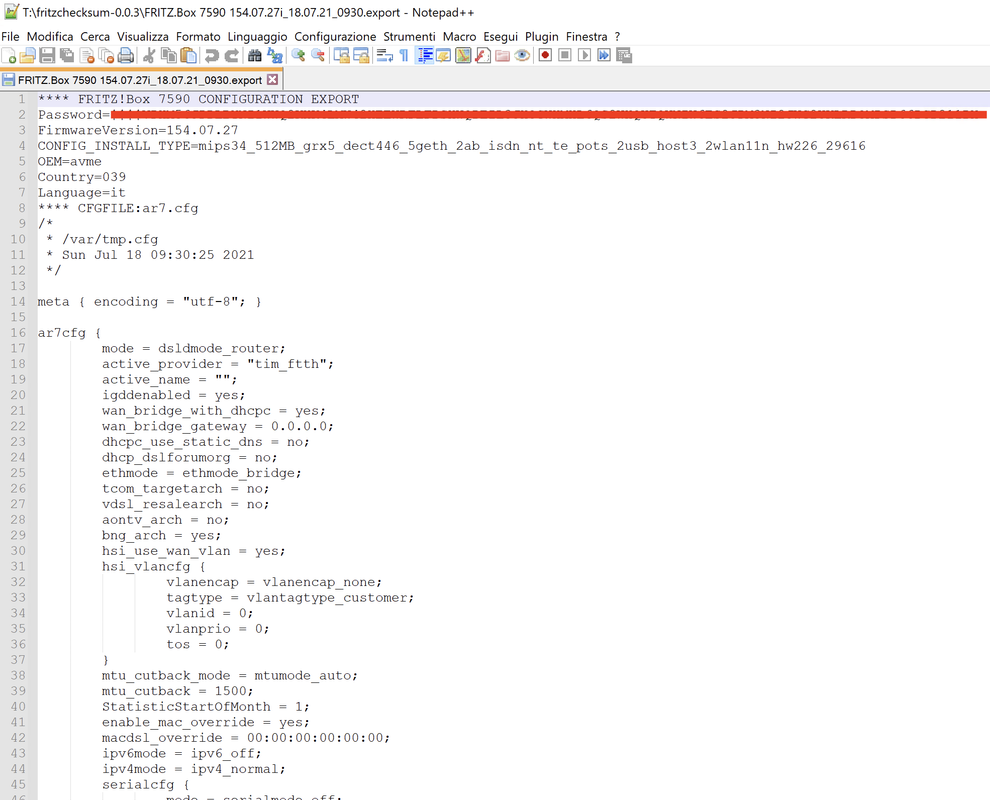Click the meta encoding utf-8 line
This screenshot has width=990, height=800.
150,302
